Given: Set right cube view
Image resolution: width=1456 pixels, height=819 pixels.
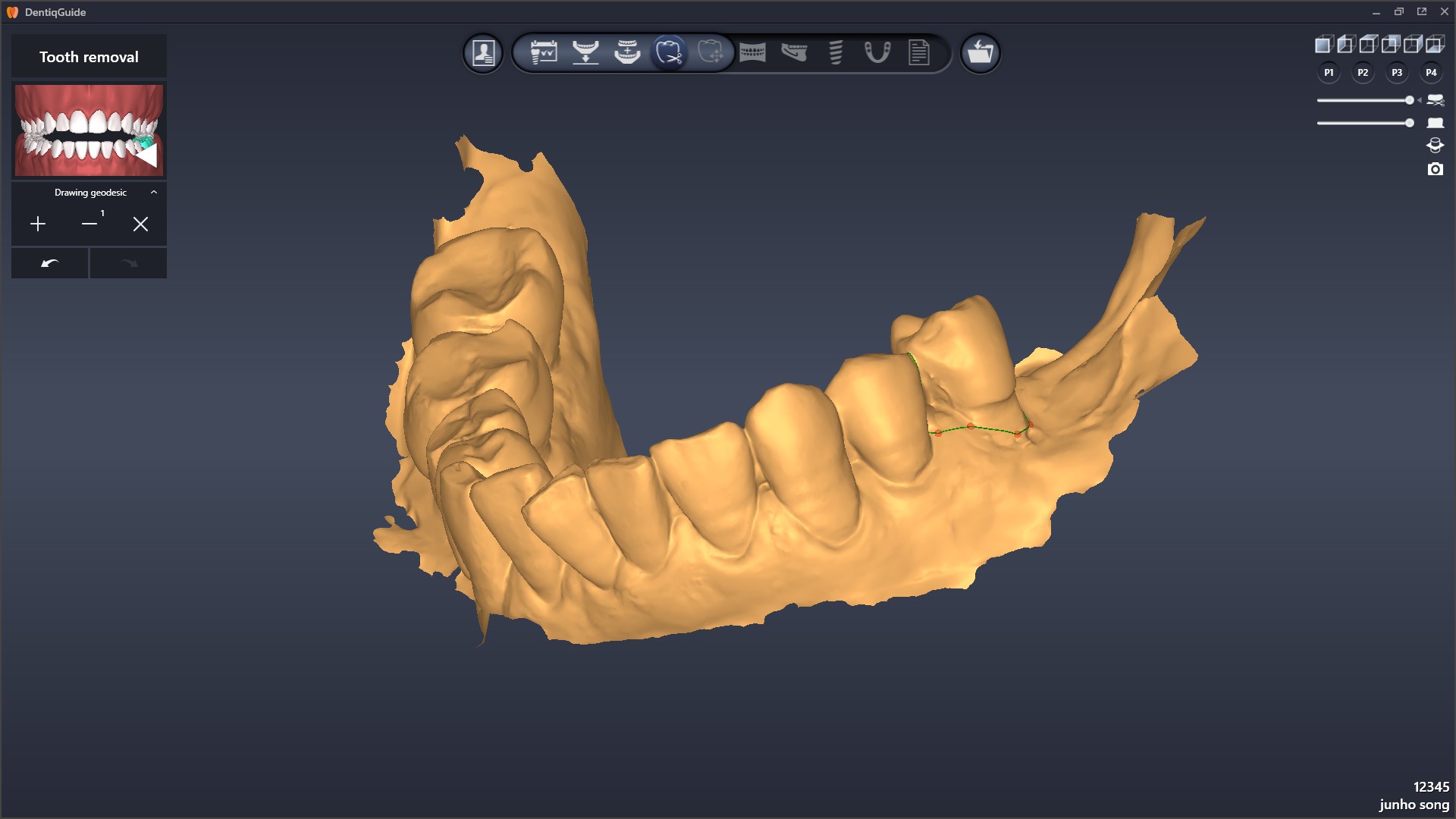Looking at the screenshot, I should pos(1412,44).
